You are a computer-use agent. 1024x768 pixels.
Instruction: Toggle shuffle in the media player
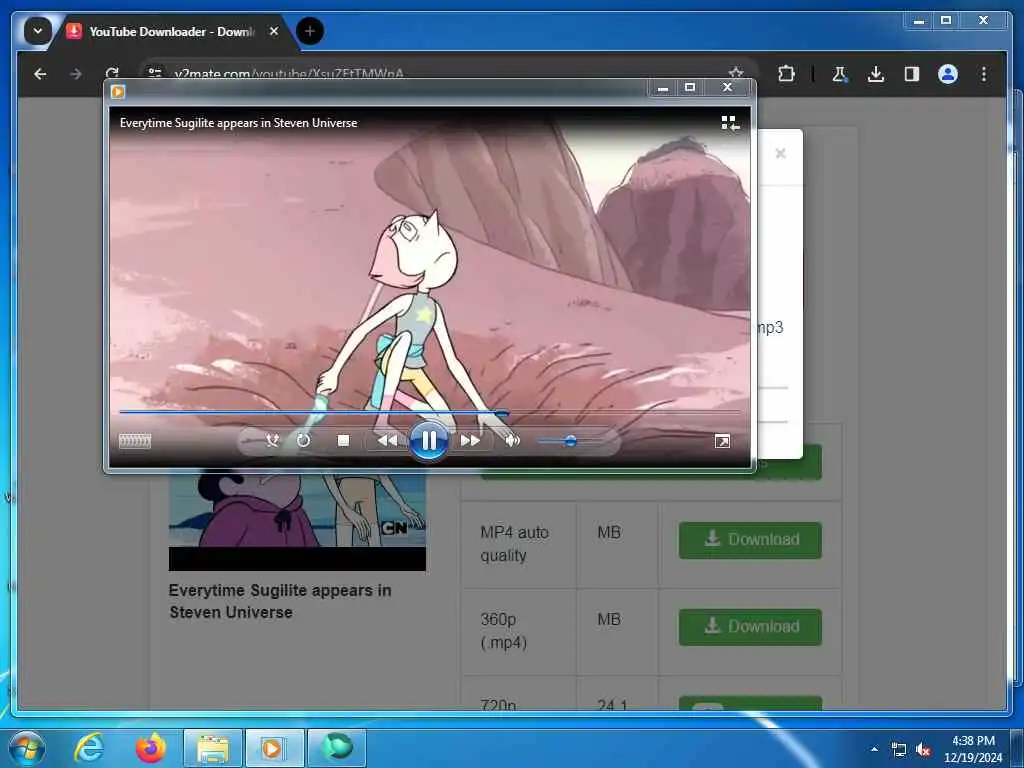click(272, 441)
